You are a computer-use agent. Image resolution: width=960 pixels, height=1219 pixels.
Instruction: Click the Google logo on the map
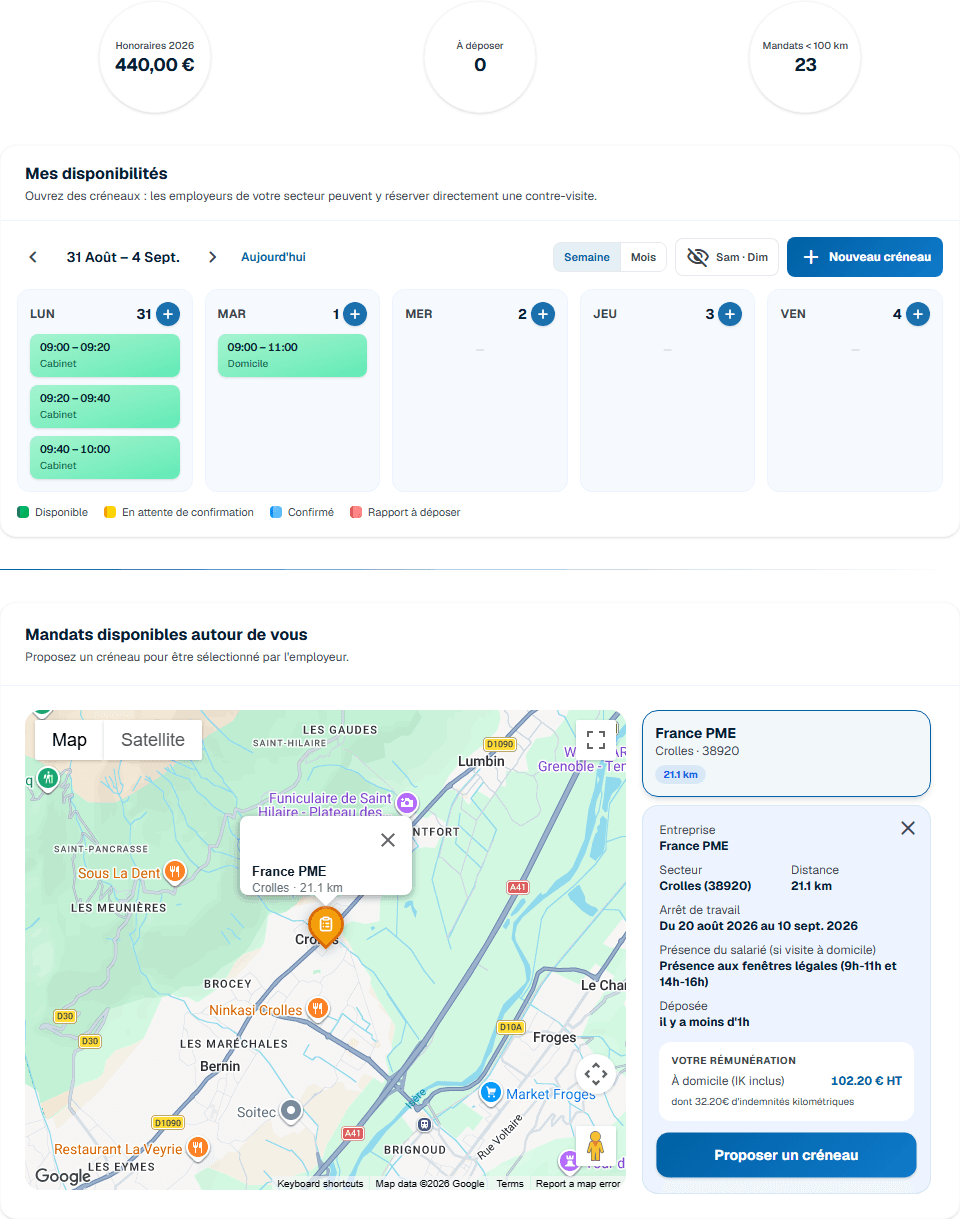(63, 1176)
